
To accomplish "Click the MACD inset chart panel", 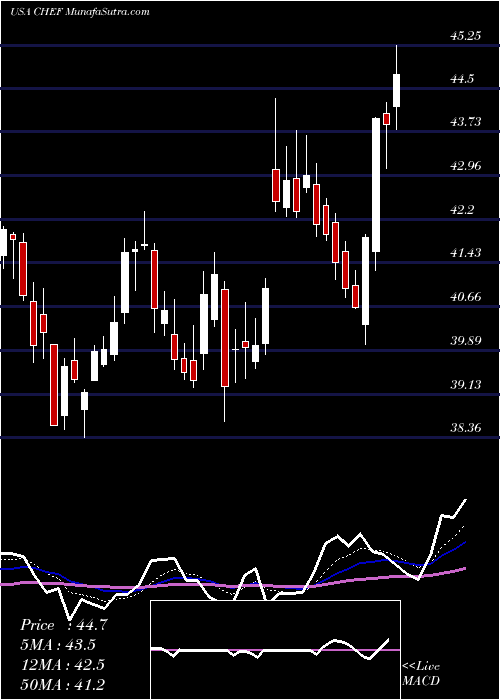I will [275, 650].
